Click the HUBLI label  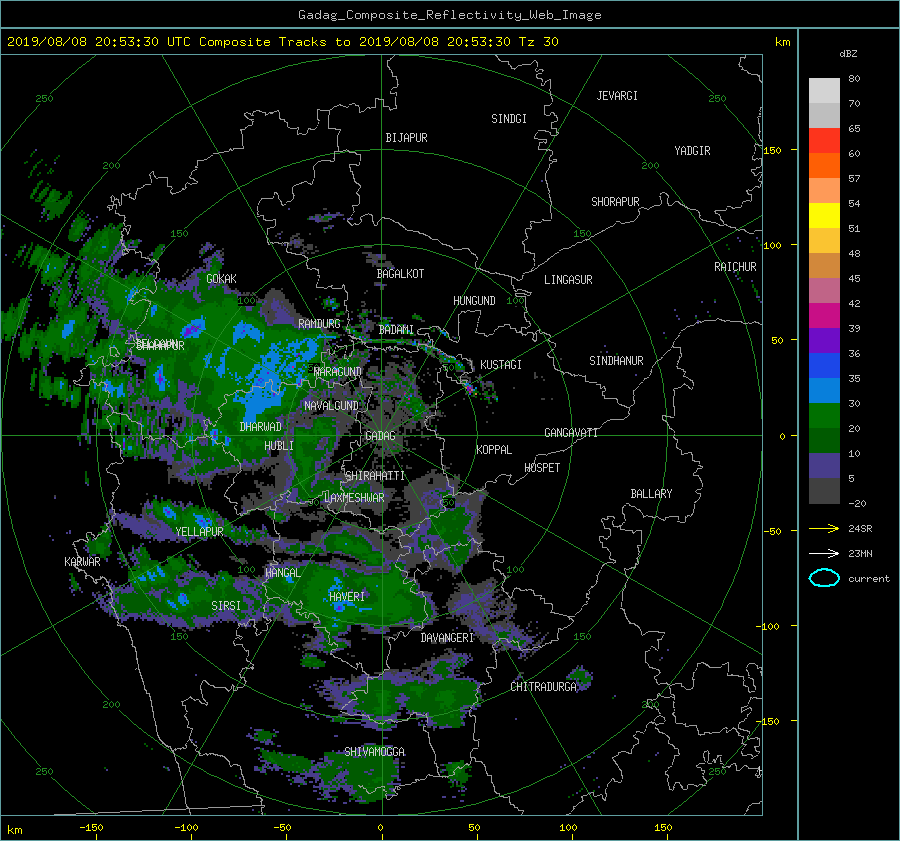[x=278, y=446]
